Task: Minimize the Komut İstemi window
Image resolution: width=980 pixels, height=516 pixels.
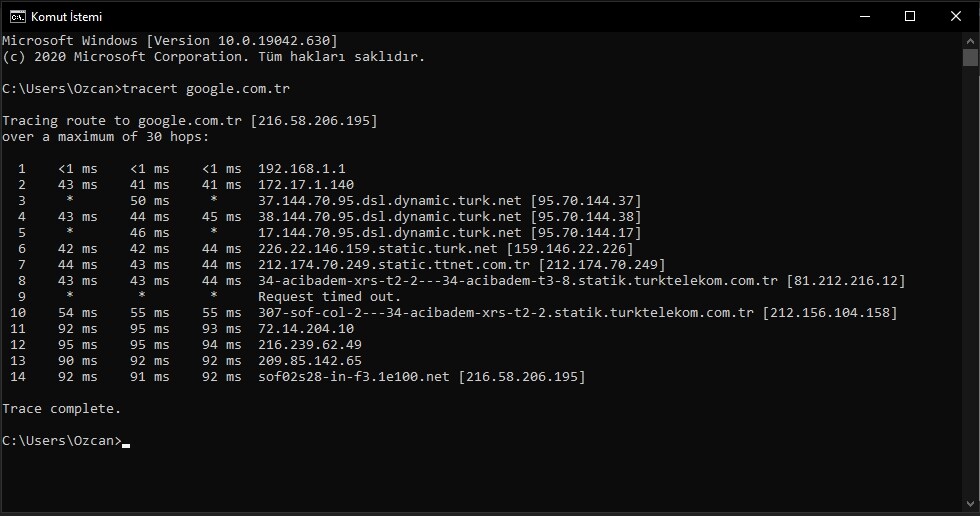Action: 865,16
